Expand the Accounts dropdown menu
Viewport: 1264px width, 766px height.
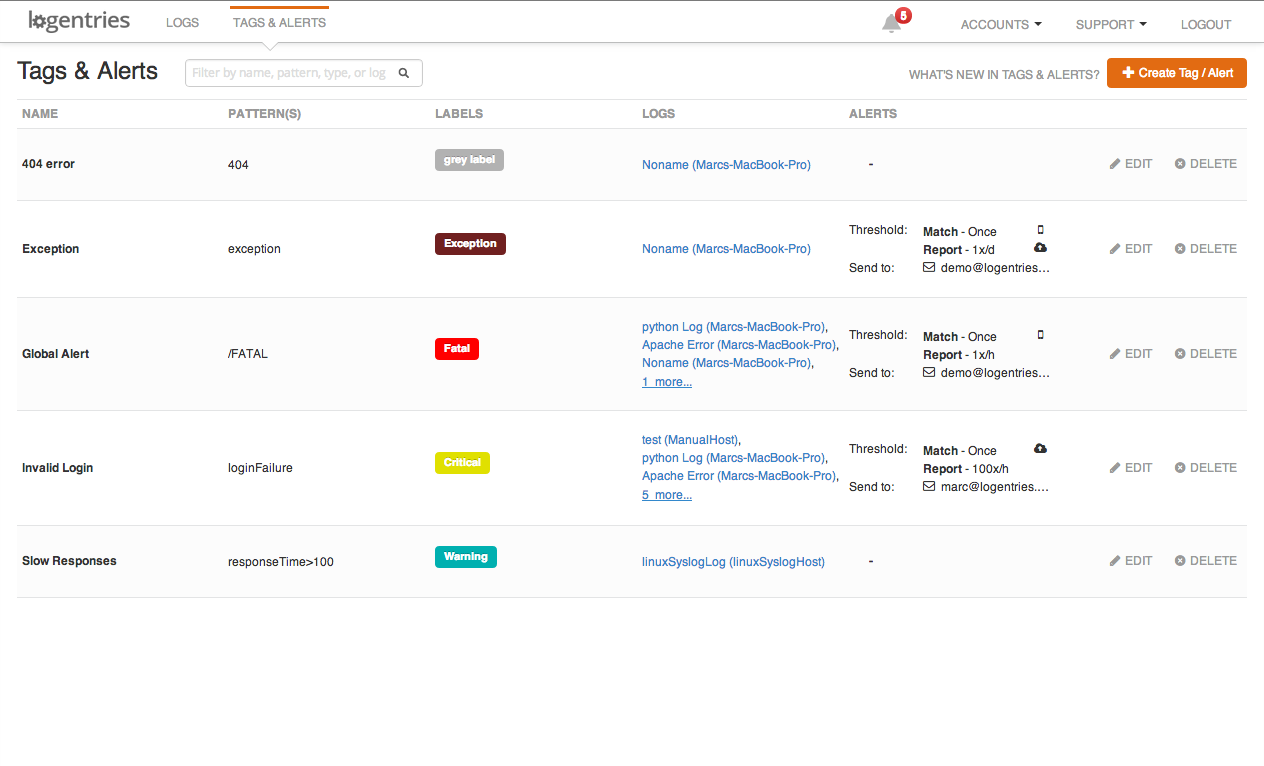[x=1000, y=24]
